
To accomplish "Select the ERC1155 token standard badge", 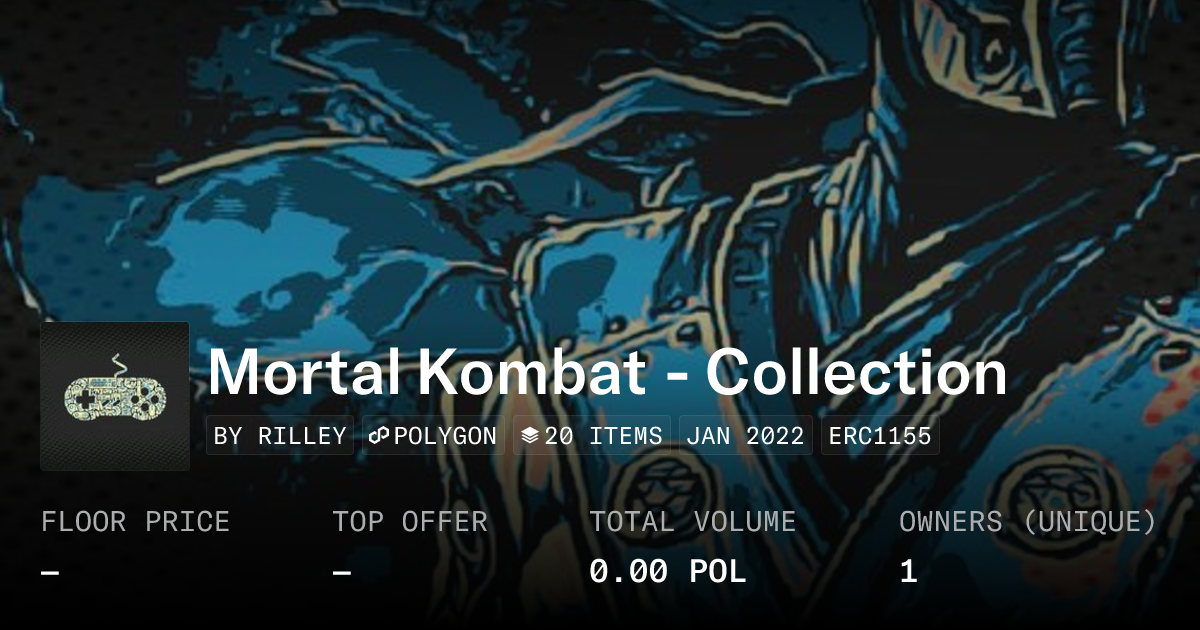I will (x=880, y=436).
